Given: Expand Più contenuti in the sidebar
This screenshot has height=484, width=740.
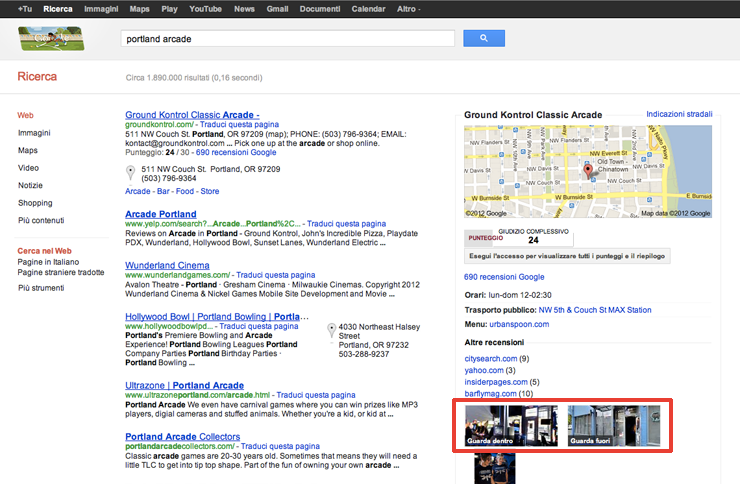Looking at the screenshot, I should [41, 220].
